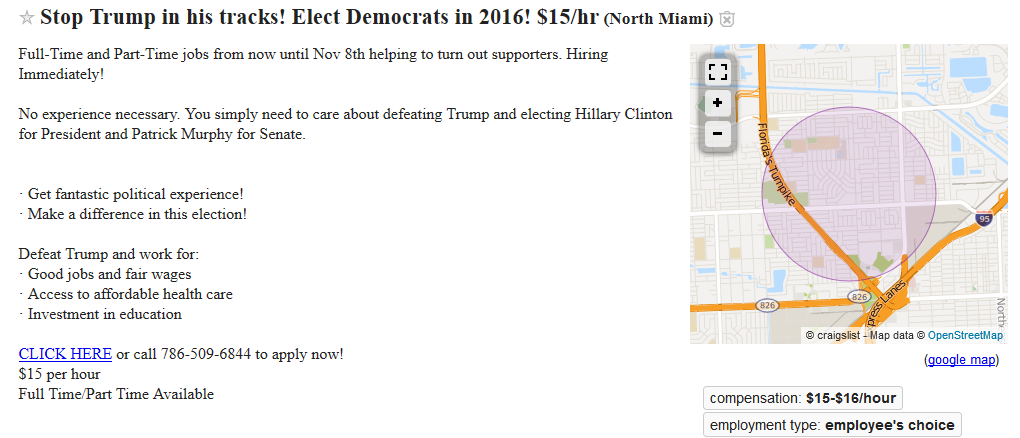Click the Florida's Turnpike label on the map
Image resolution: width=1020 pixels, height=438 pixels.
click(776, 165)
